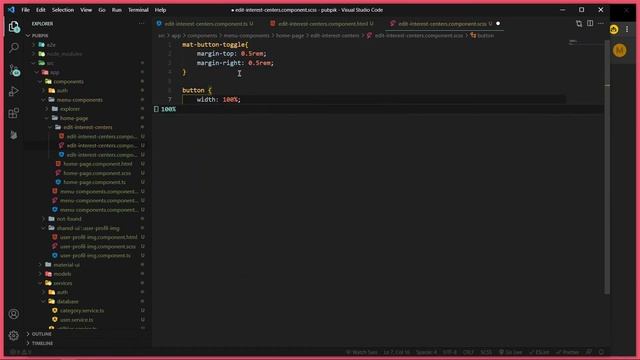Click the Open Changes icon in the editor toolbar

pos(579,24)
